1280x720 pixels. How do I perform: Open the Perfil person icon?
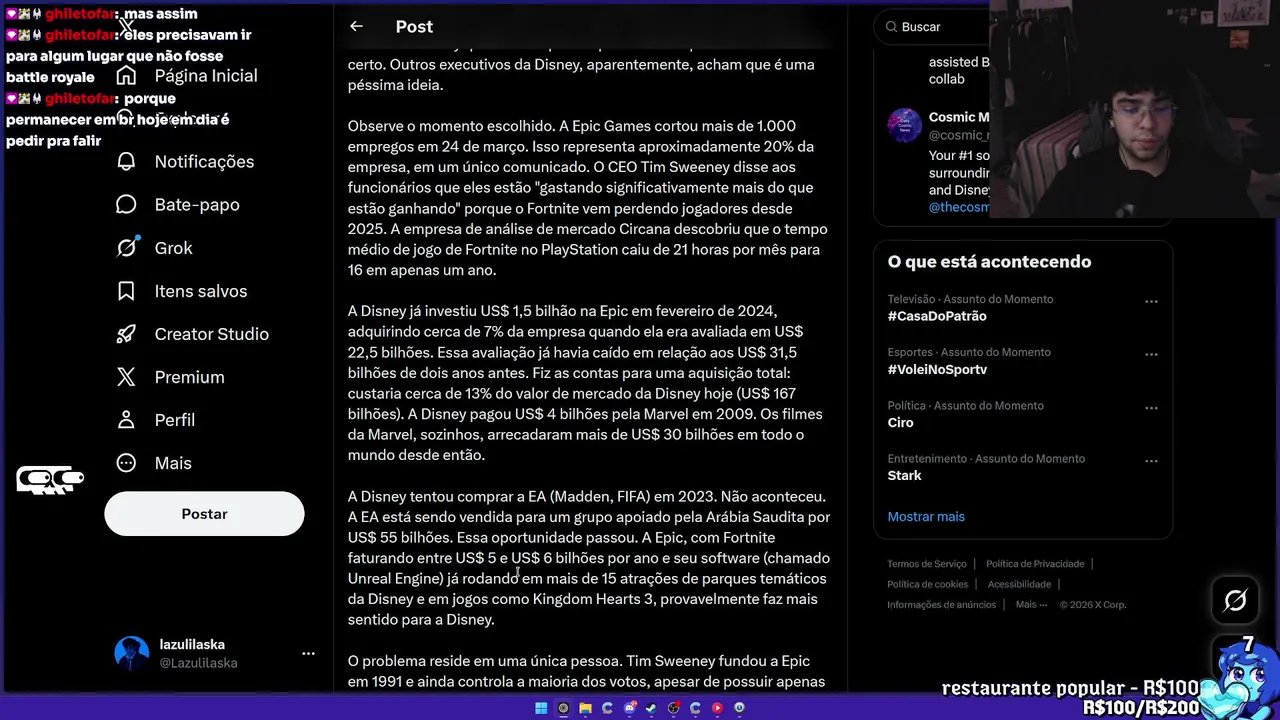pyautogui.click(x=126, y=420)
